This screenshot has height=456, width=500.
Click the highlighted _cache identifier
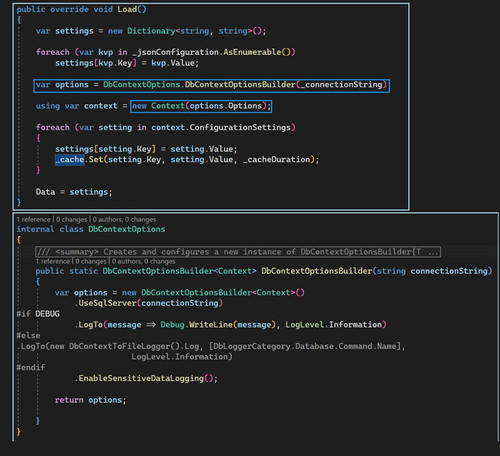pos(70,160)
